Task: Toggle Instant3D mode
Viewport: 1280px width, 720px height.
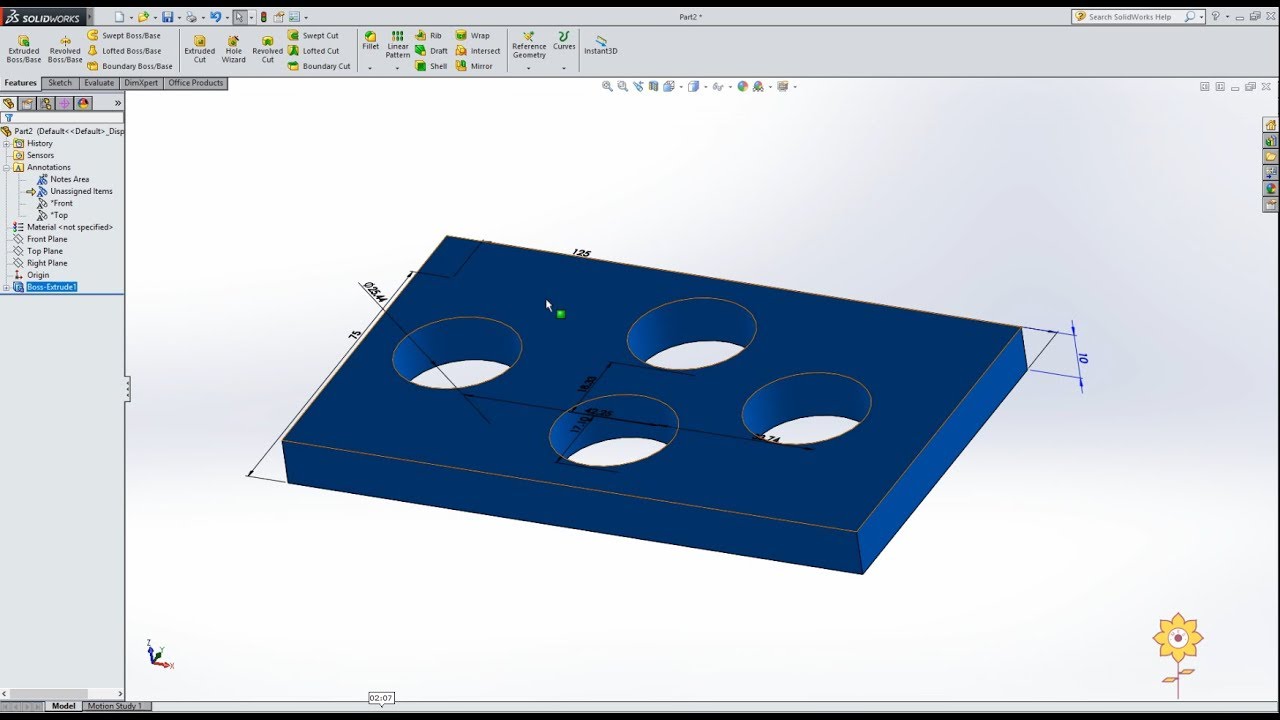Action: point(601,45)
